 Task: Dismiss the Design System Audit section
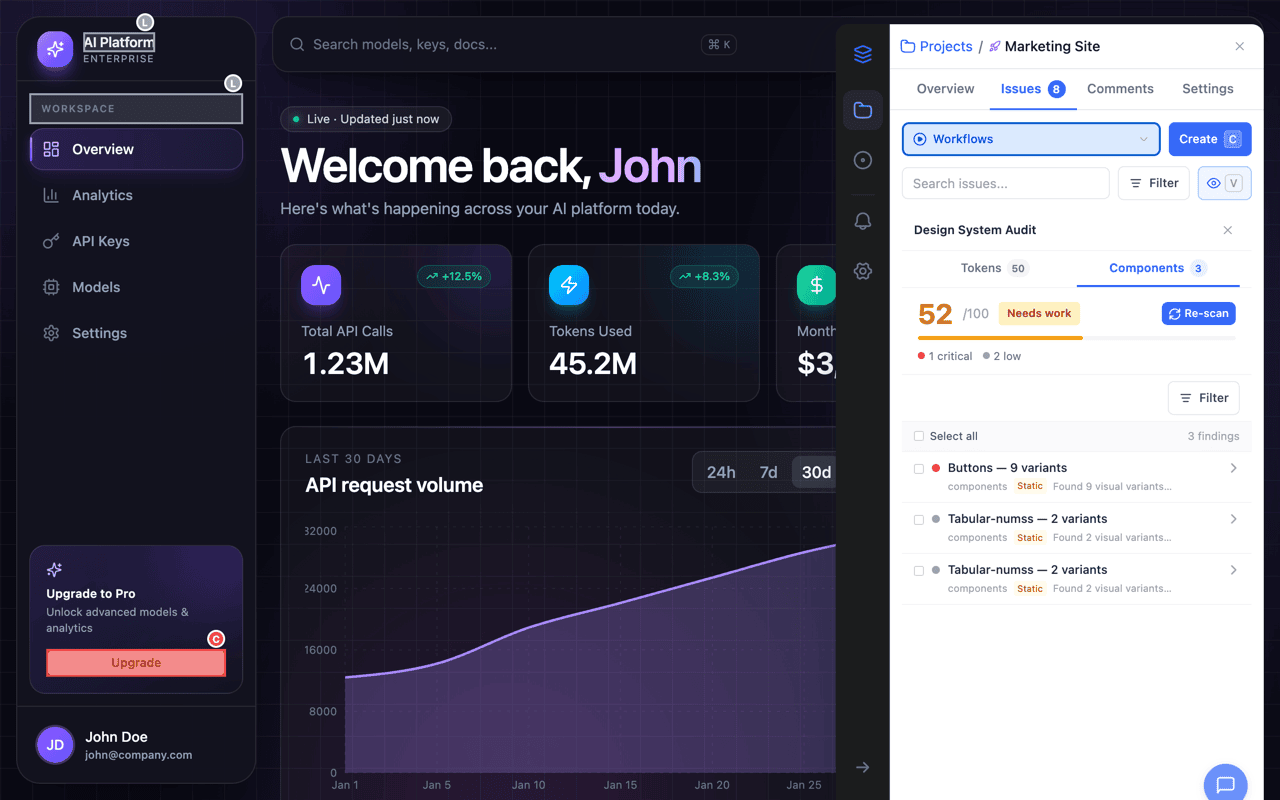[x=1228, y=230]
